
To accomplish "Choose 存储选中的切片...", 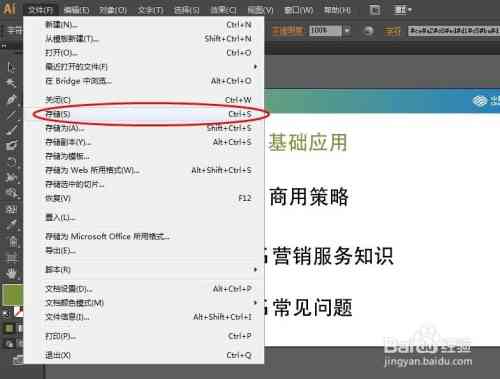I will click(144, 184).
